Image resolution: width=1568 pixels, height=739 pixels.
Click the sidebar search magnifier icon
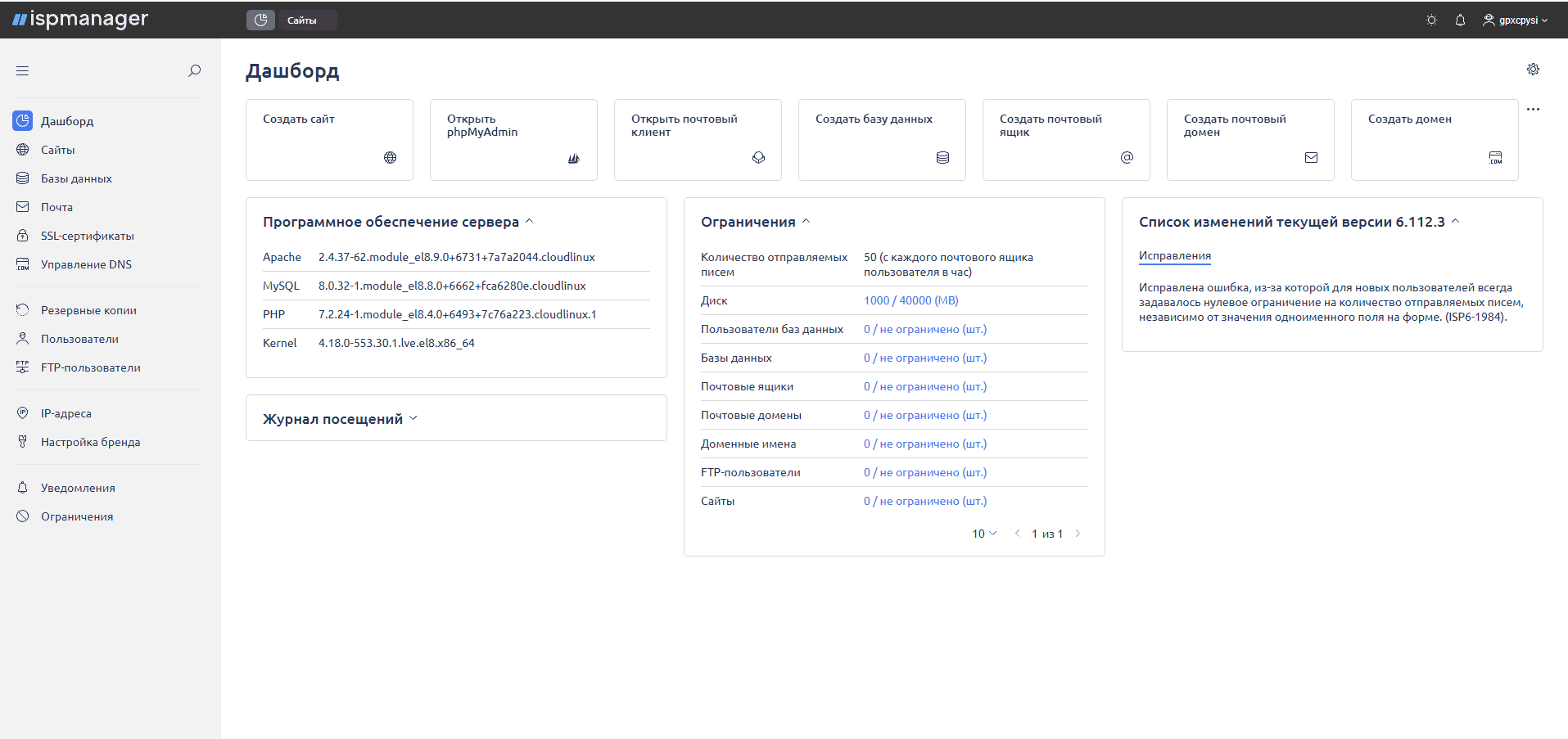click(194, 71)
